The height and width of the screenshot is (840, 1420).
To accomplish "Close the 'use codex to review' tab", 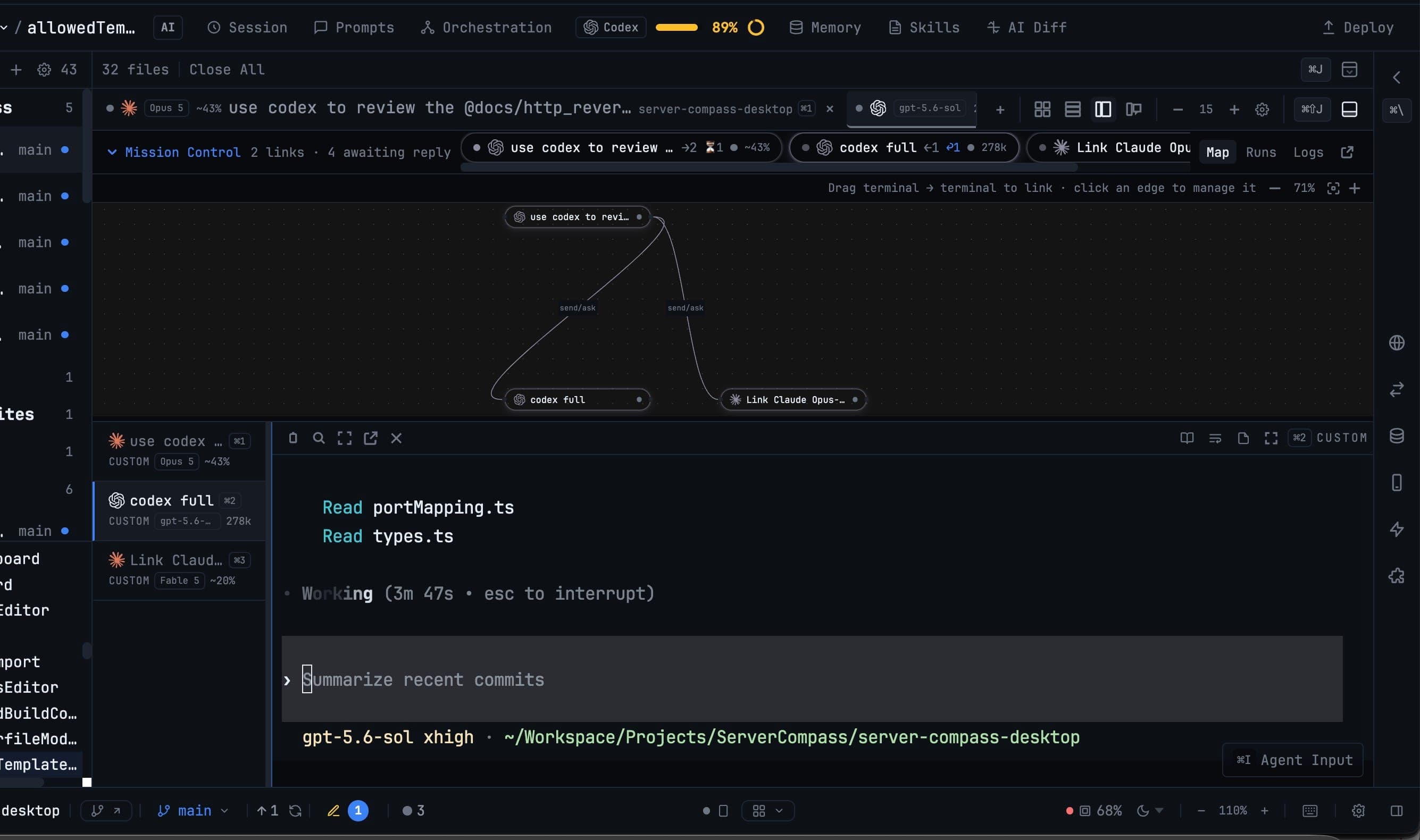I will 830,108.
